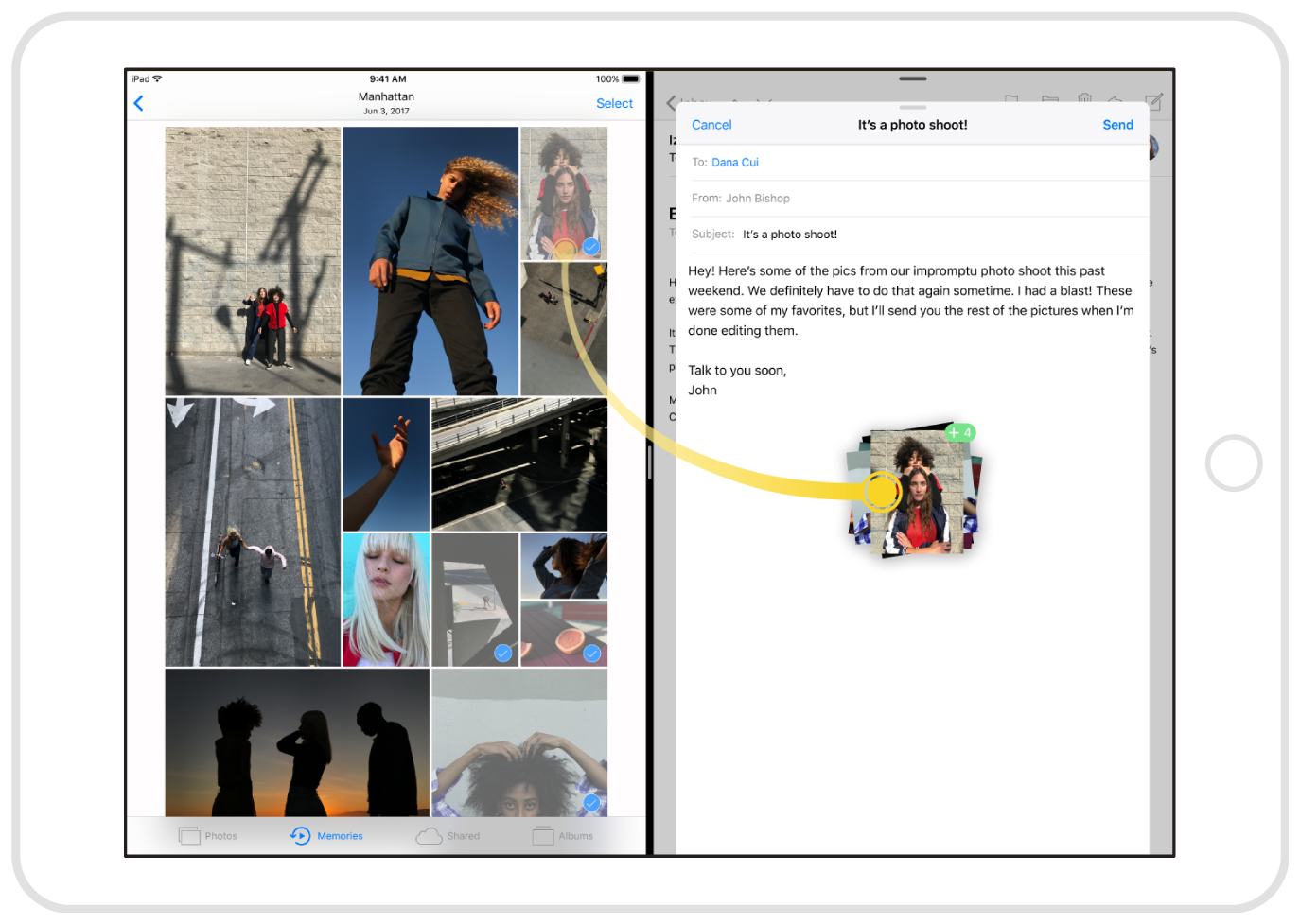Flag the email using the flag icon
The image size is (1300, 924).
pyautogui.click(x=1011, y=100)
